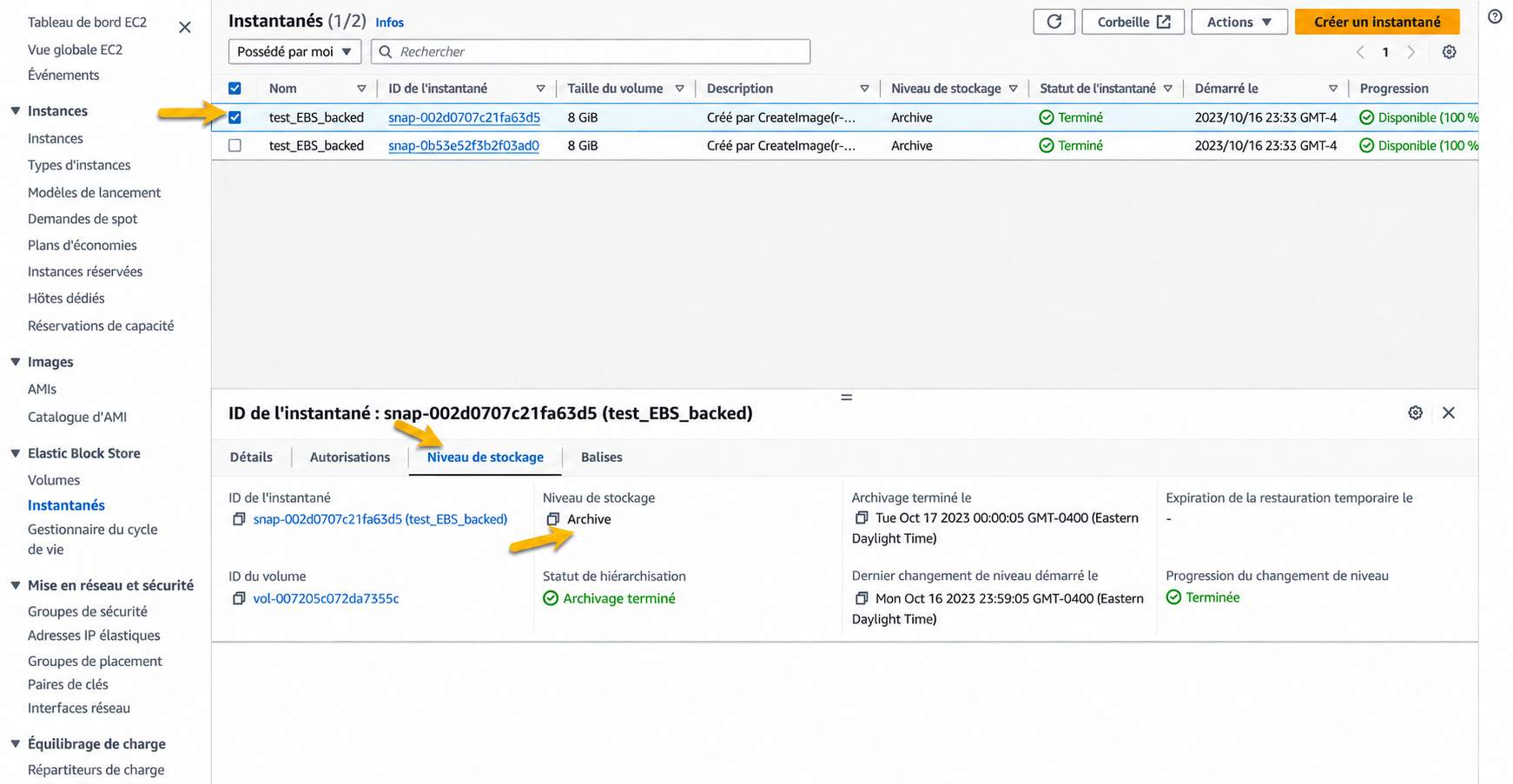Click the search magnifier icon
The image size is (1513, 784).
click(x=386, y=52)
